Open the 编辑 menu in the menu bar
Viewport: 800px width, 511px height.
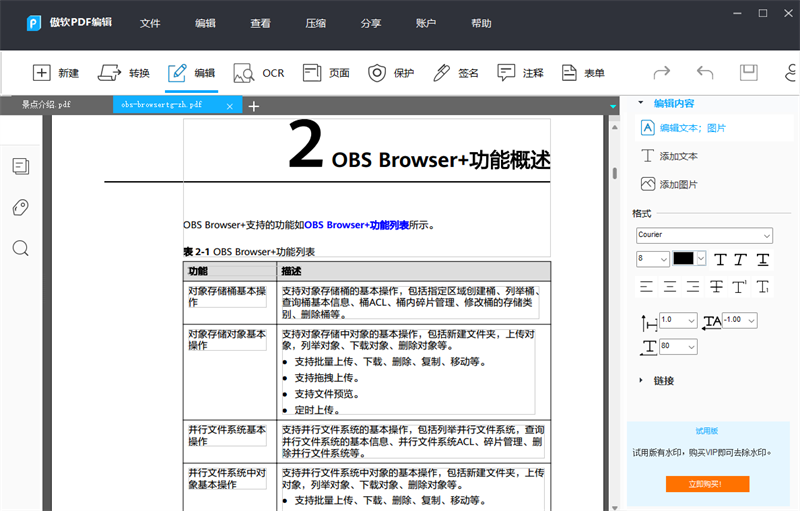click(x=205, y=23)
